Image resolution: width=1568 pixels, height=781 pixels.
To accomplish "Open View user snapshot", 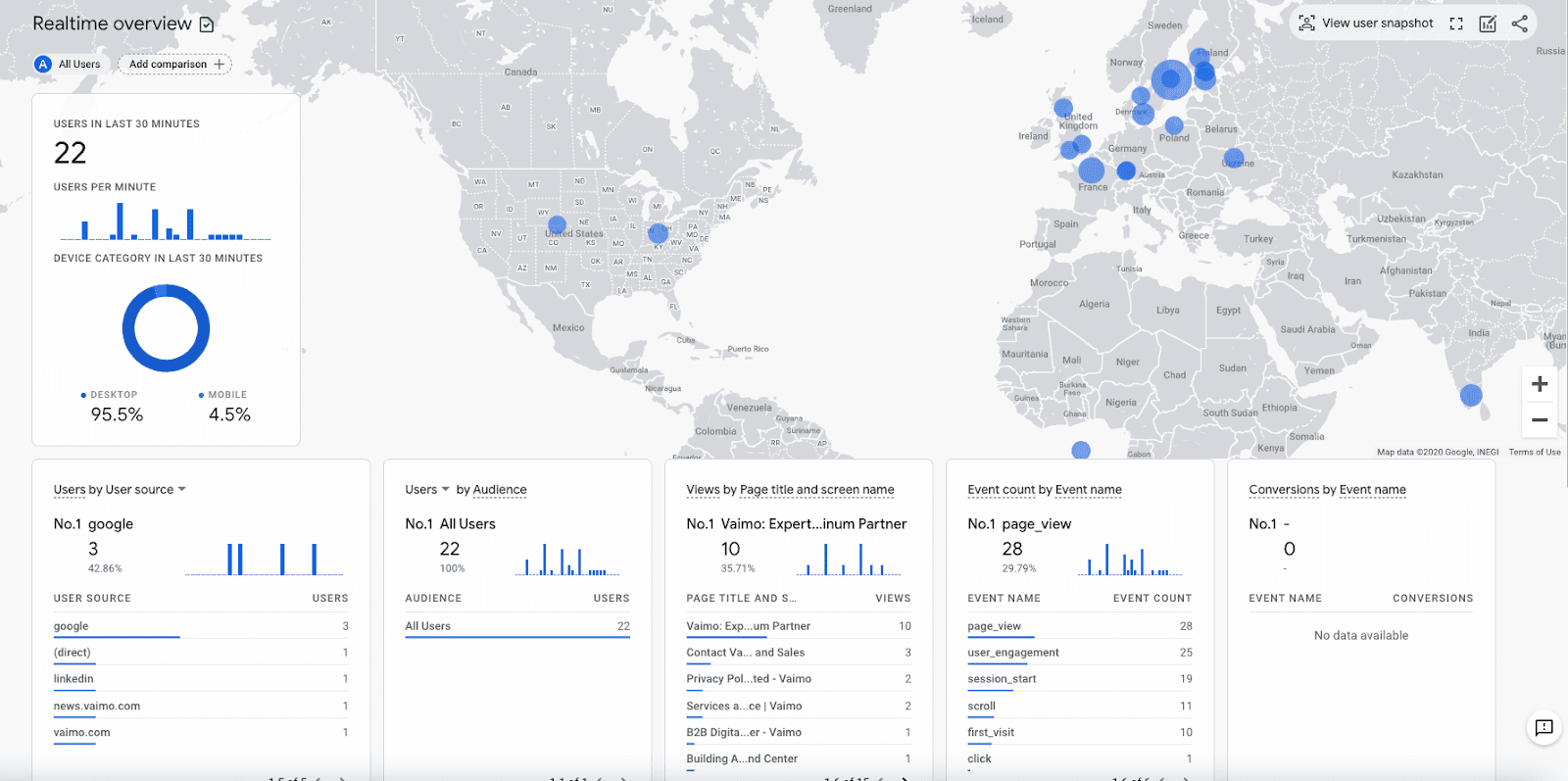I will pyautogui.click(x=1366, y=24).
